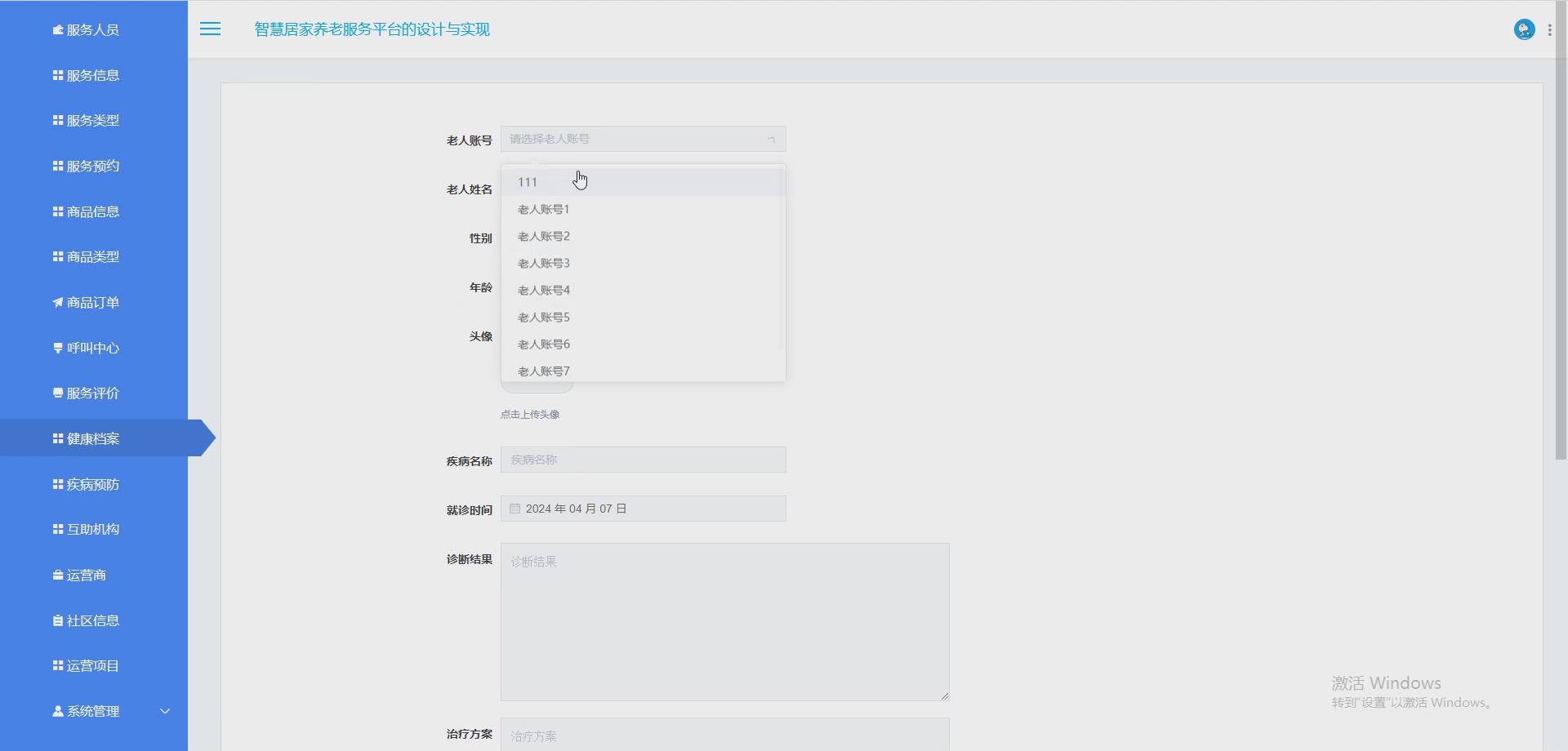Click the user icon beside 系统管理
The width and height of the screenshot is (1568, 751).
58,711
